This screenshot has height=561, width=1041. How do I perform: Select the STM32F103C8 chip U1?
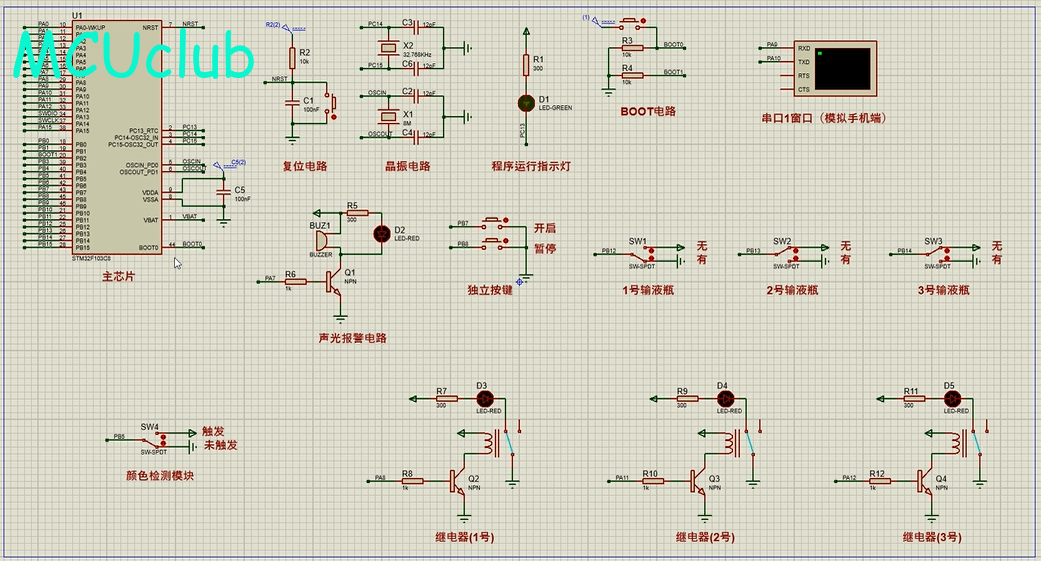pyautogui.click(x=116, y=137)
